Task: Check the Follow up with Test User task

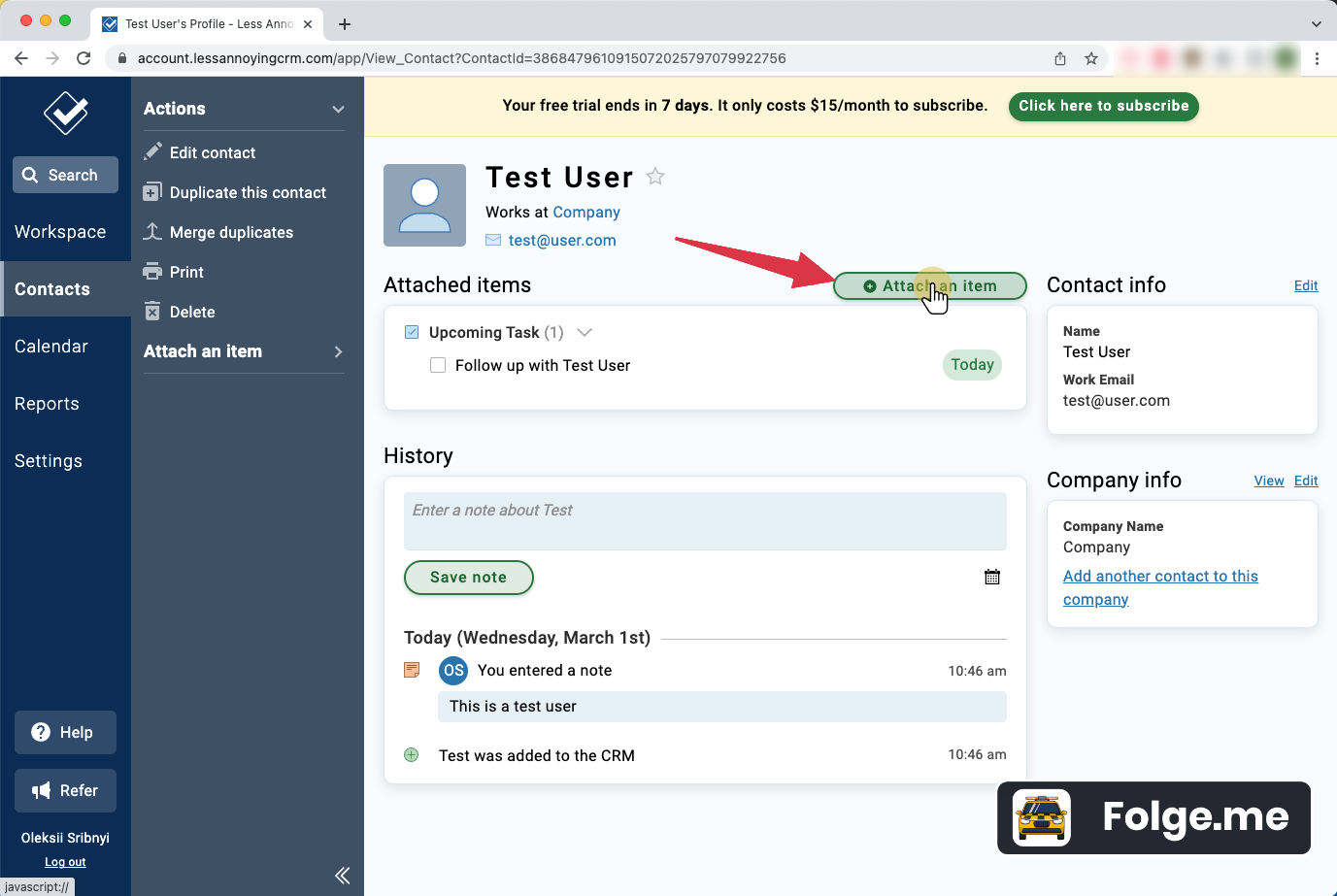Action: tap(438, 365)
